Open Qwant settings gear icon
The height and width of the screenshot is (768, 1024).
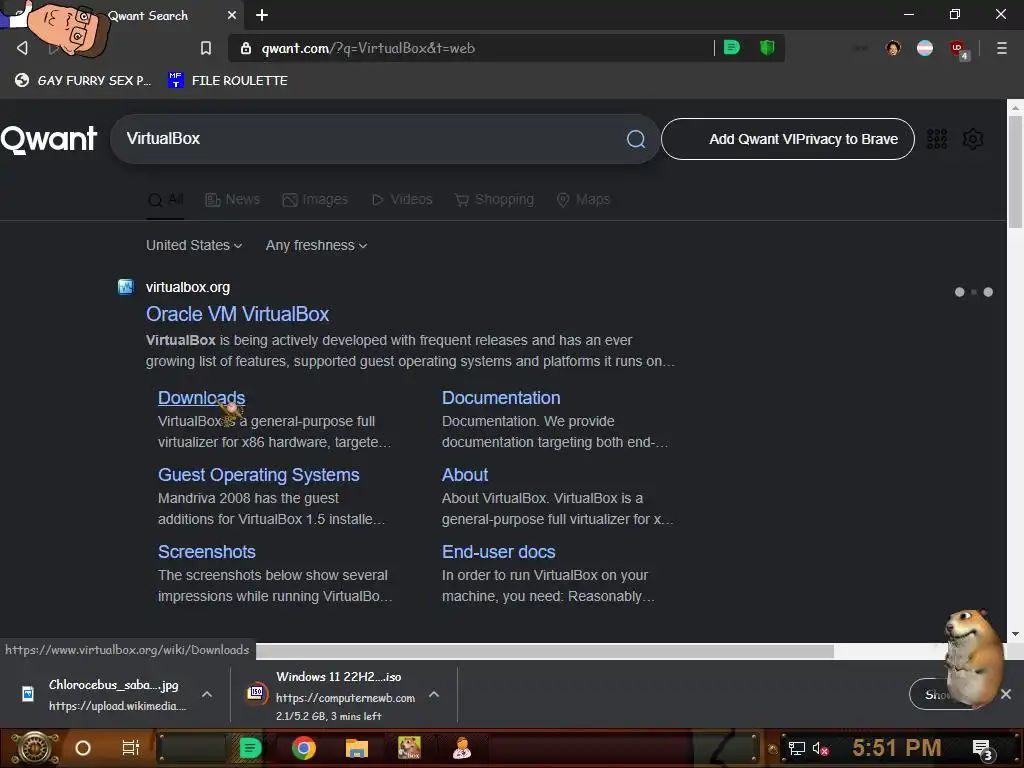(973, 139)
